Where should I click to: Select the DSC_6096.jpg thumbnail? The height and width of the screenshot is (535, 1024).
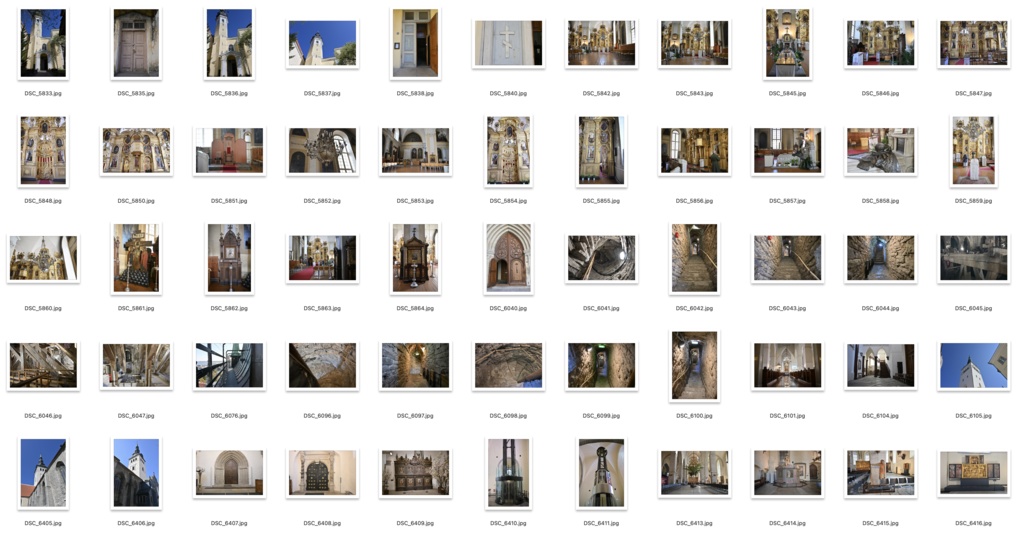[x=323, y=365]
